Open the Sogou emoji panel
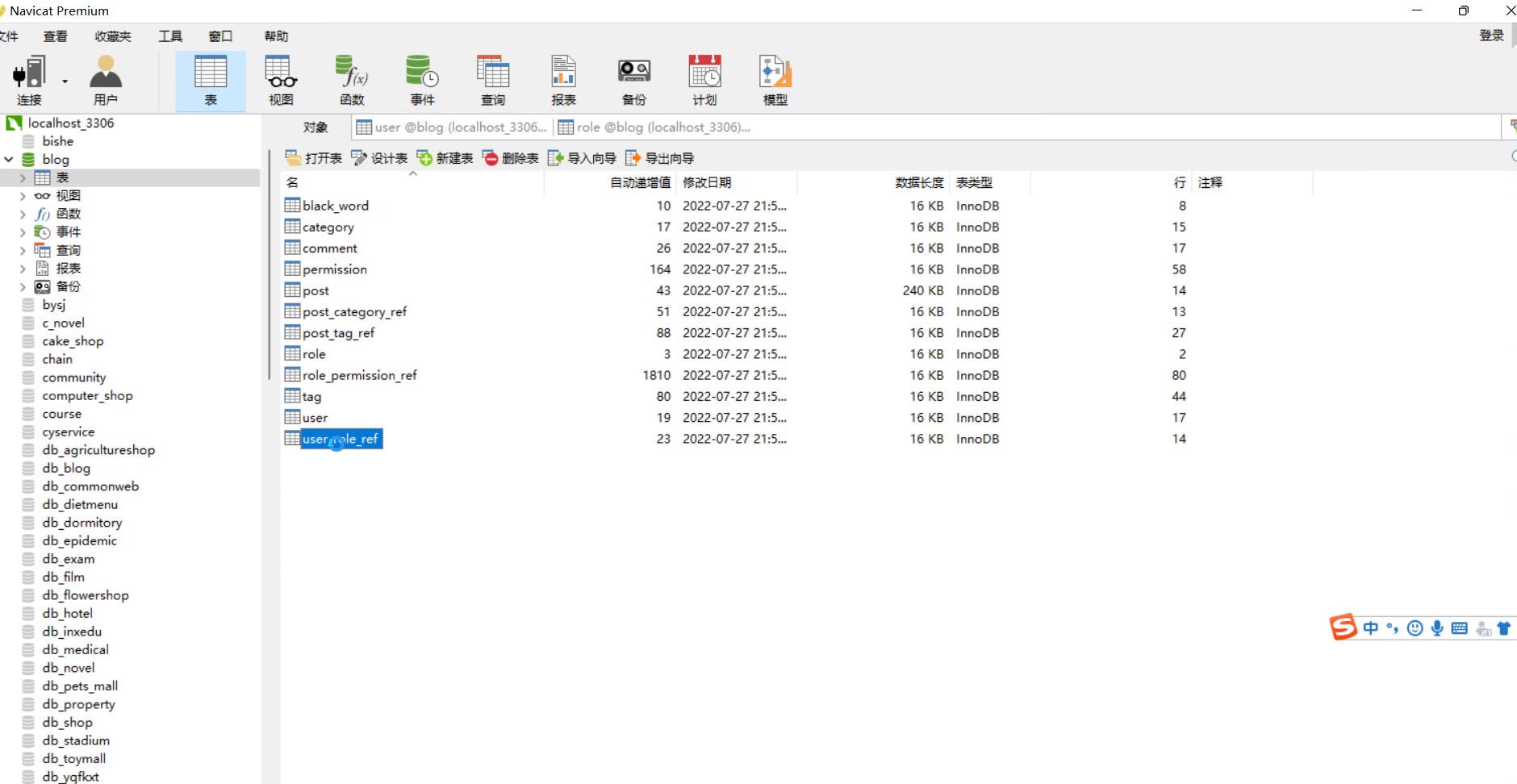This screenshot has height=784, width=1517. coord(1415,628)
